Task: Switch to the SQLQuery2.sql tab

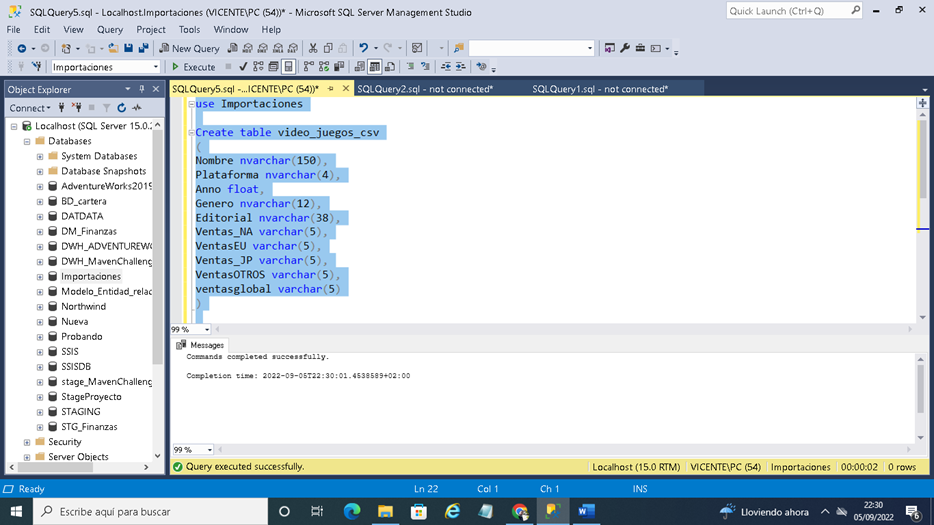Action: (x=424, y=89)
